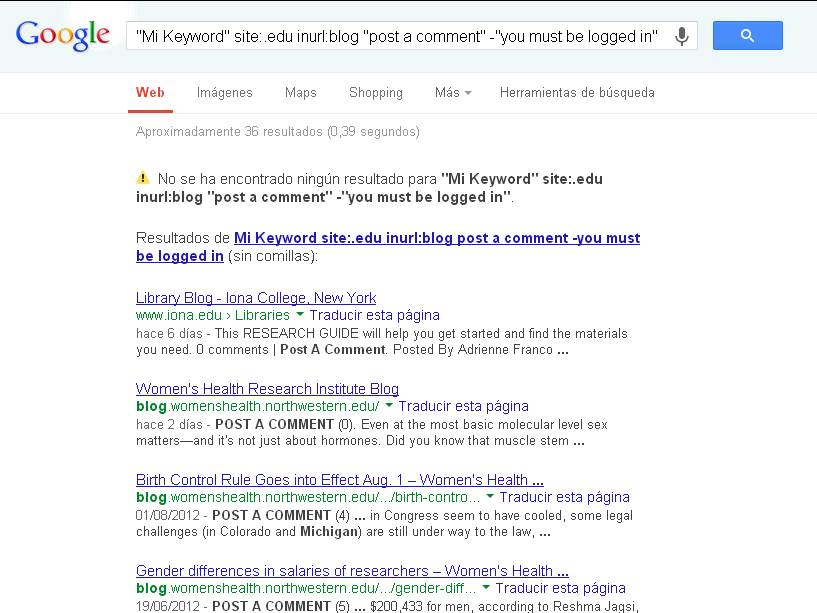This screenshot has height=613, width=817.
Task: Translate the Women's Health Research Institute Blog page
Action: (464, 406)
